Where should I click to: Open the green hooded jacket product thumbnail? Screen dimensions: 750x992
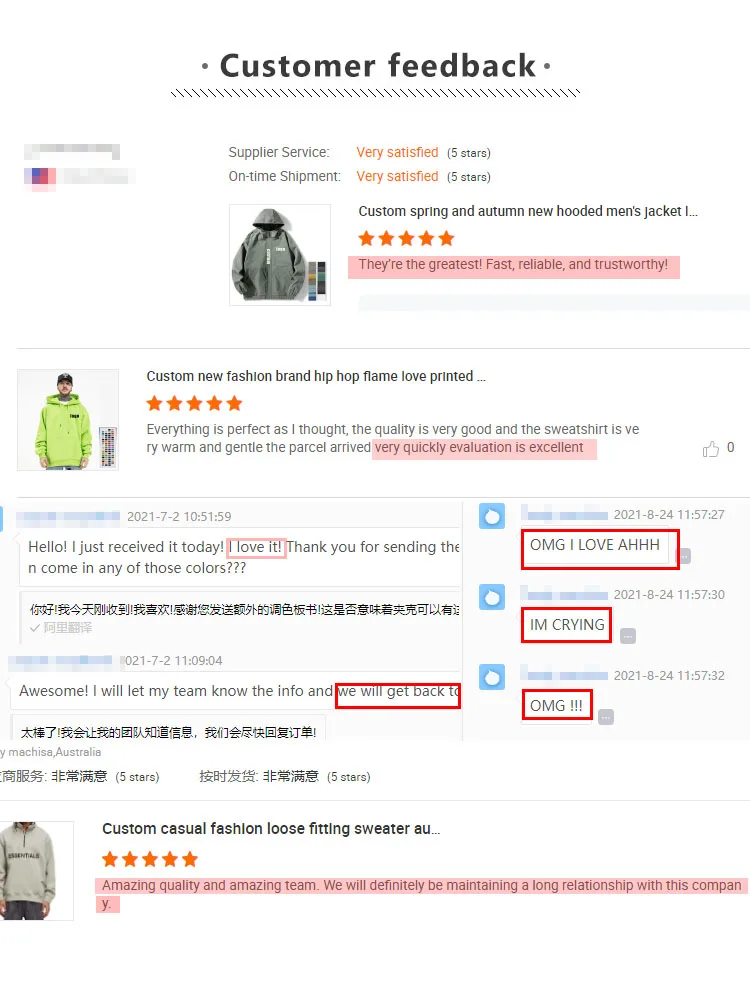point(280,255)
